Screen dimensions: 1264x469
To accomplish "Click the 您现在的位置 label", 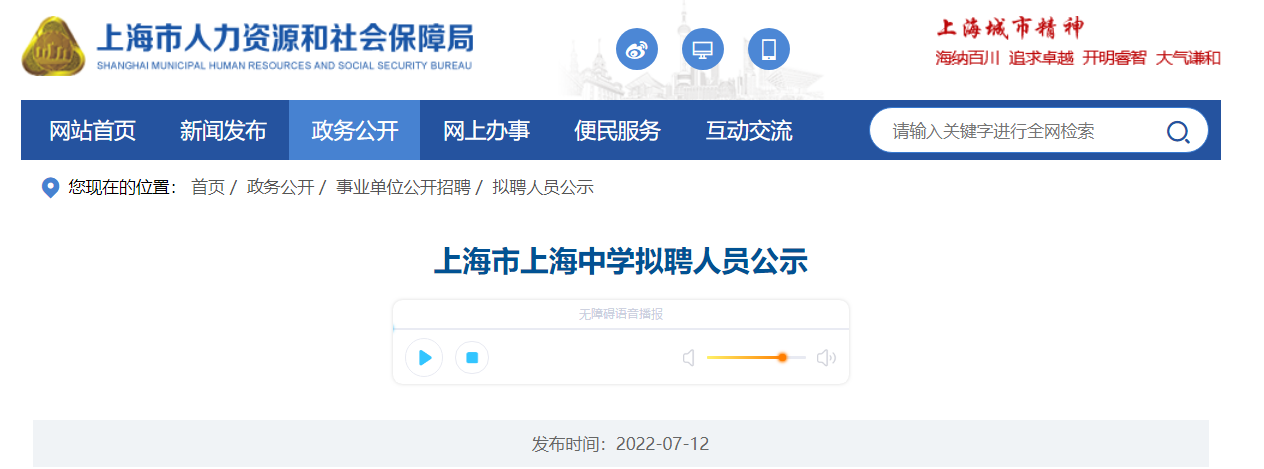I will [x=122, y=187].
